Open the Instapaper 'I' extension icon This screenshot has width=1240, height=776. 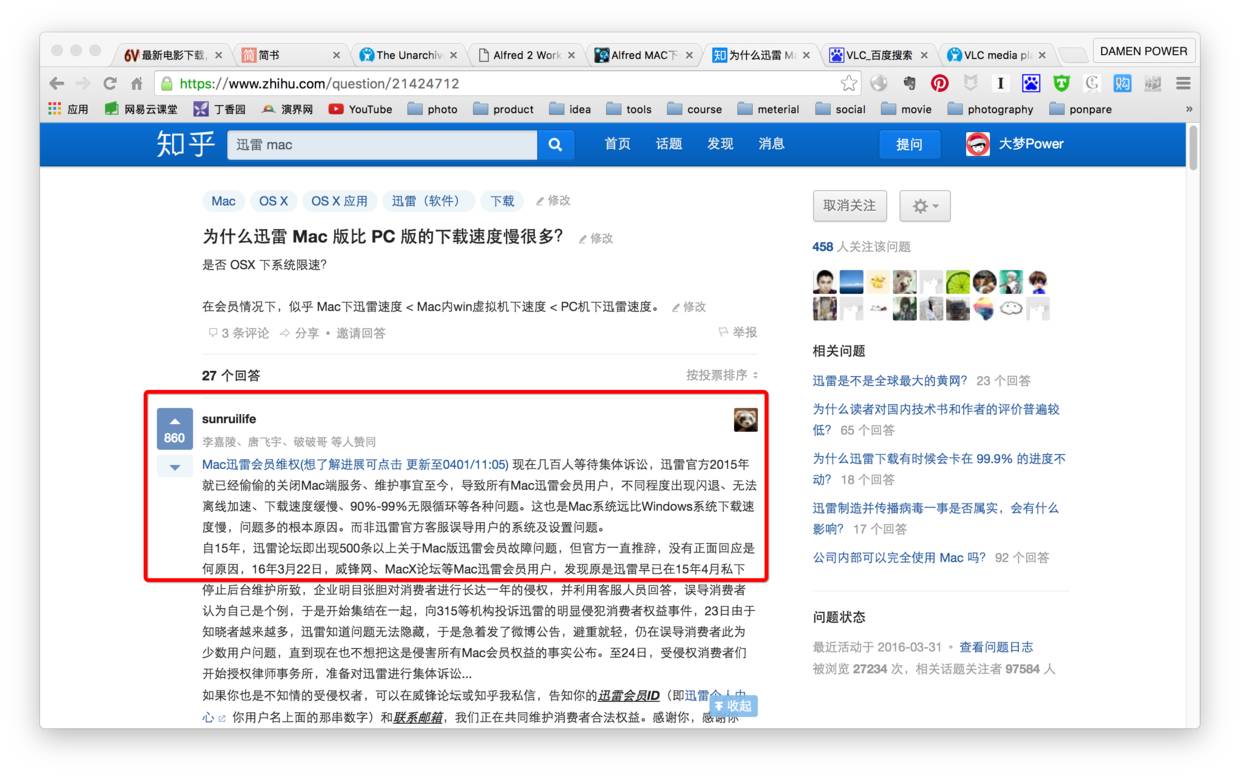tap(1000, 83)
